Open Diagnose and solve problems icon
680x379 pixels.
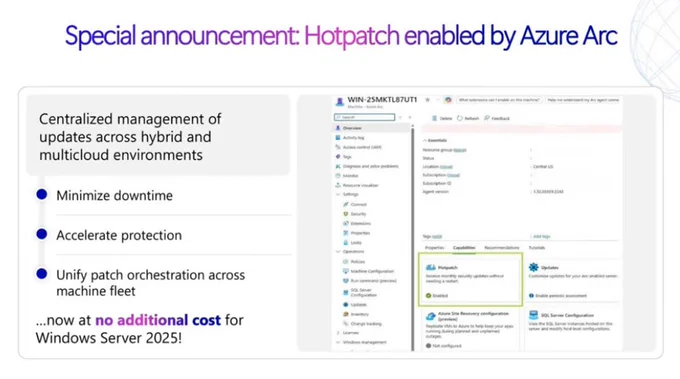[338, 166]
